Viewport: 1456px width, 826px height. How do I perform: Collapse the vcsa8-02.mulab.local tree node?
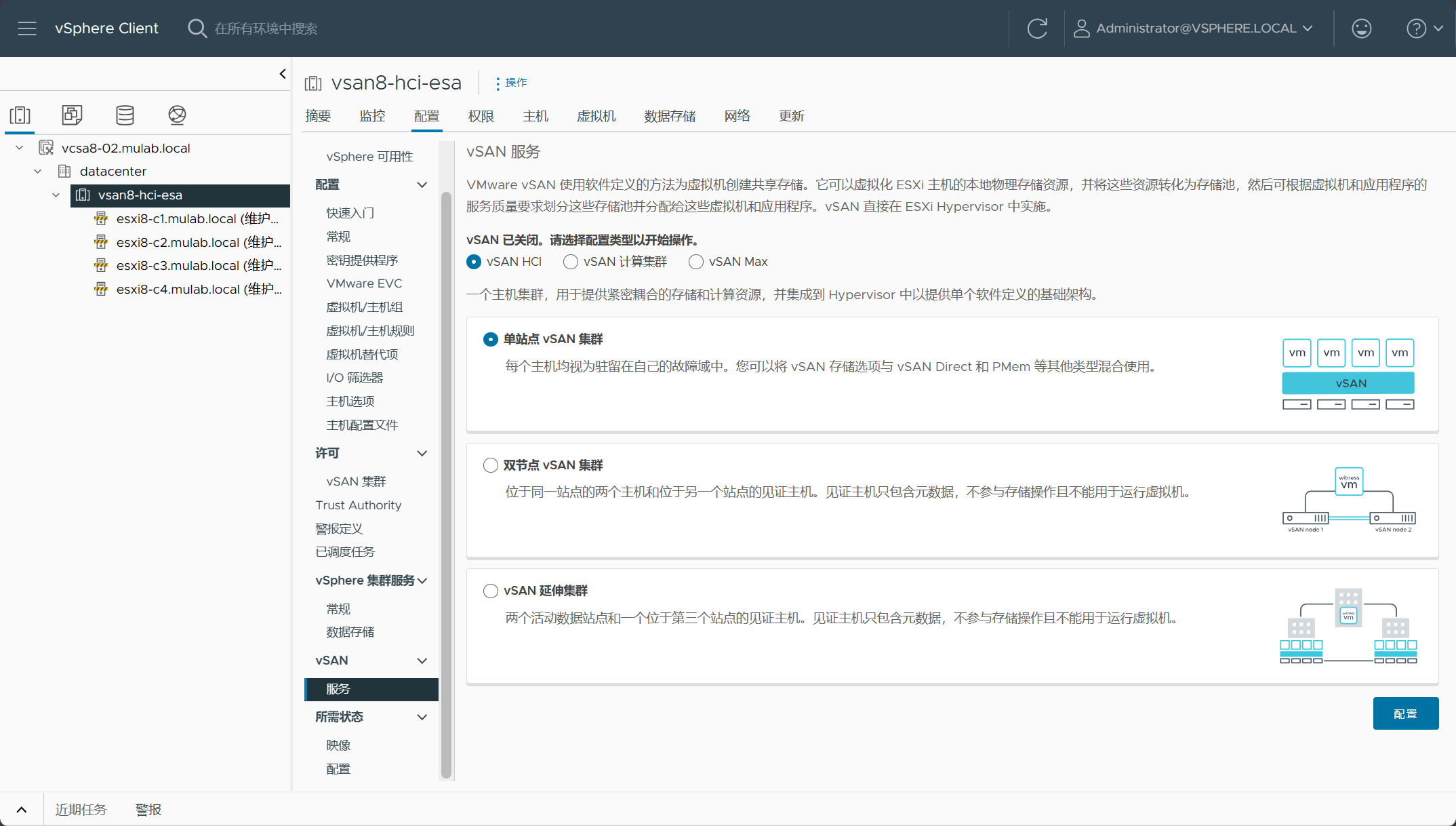(20, 148)
